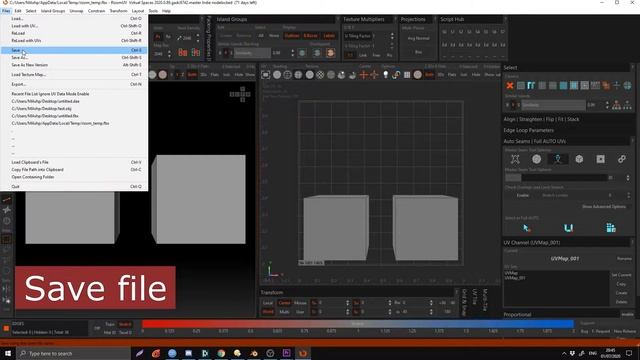
Task: Choose Save in the File menu
Action: [x=73, y=50]
